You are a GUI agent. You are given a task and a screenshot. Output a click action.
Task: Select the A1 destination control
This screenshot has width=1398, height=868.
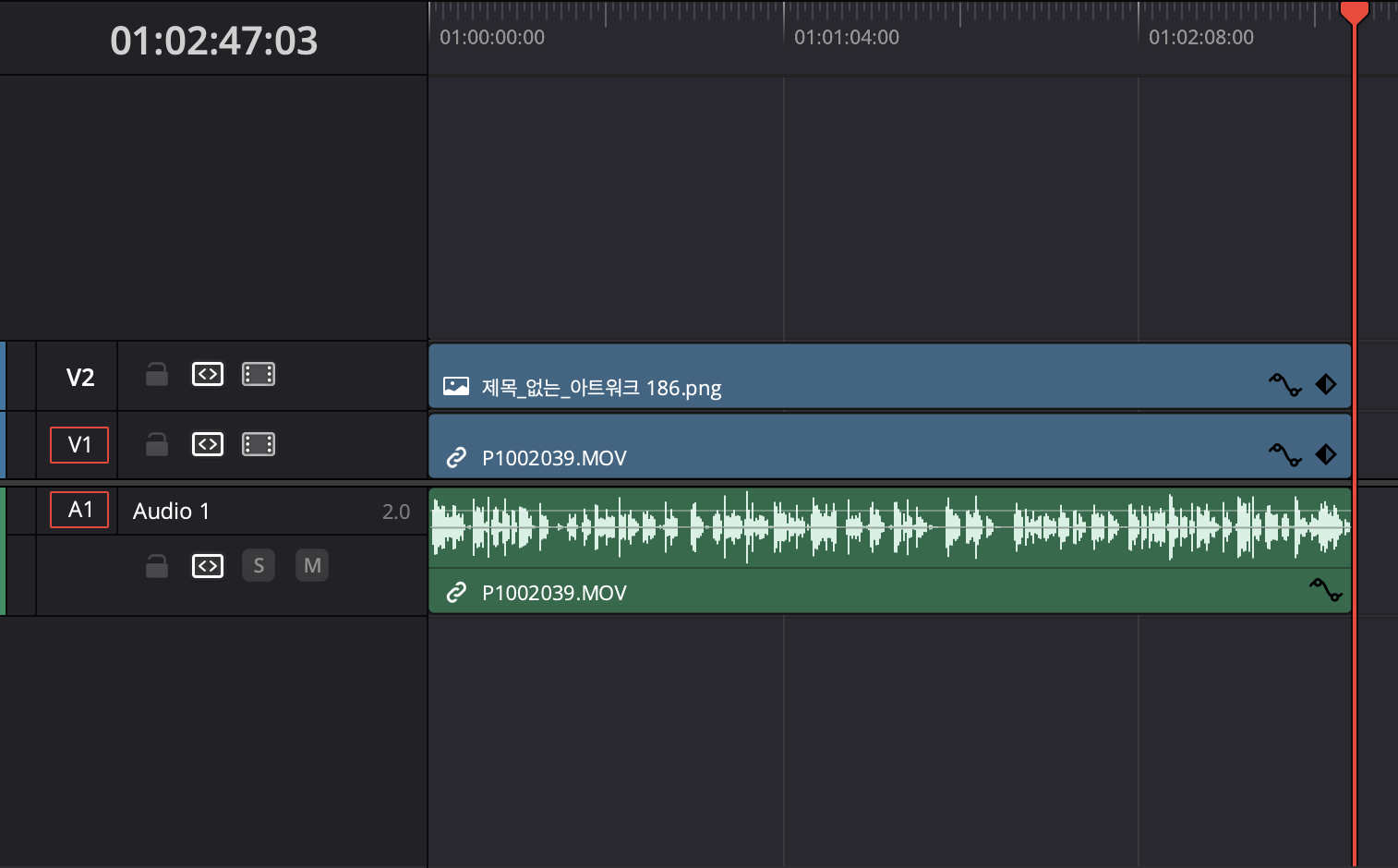coord(79,510)
